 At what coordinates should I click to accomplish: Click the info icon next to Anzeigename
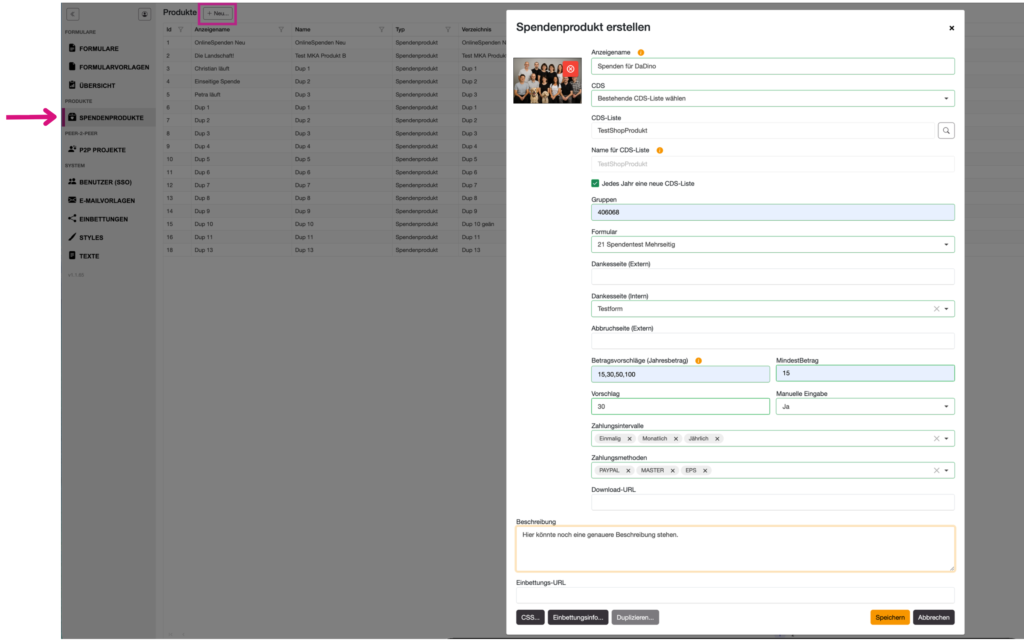coord(641,52)
